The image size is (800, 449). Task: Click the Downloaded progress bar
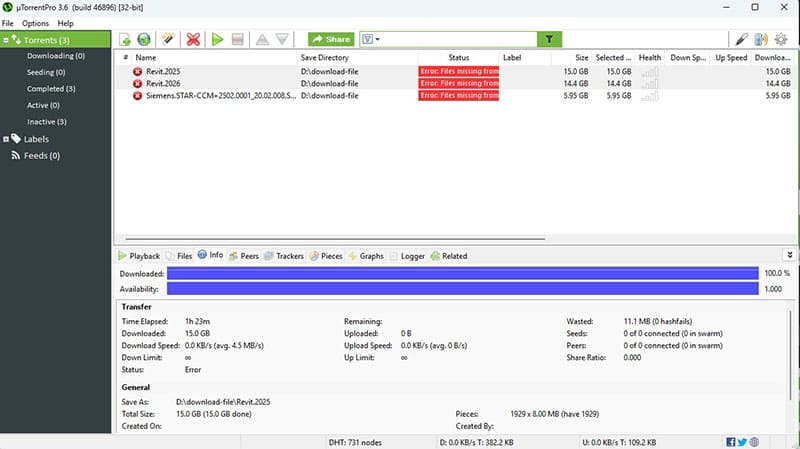pyautogui.click(x=463, y=273)
